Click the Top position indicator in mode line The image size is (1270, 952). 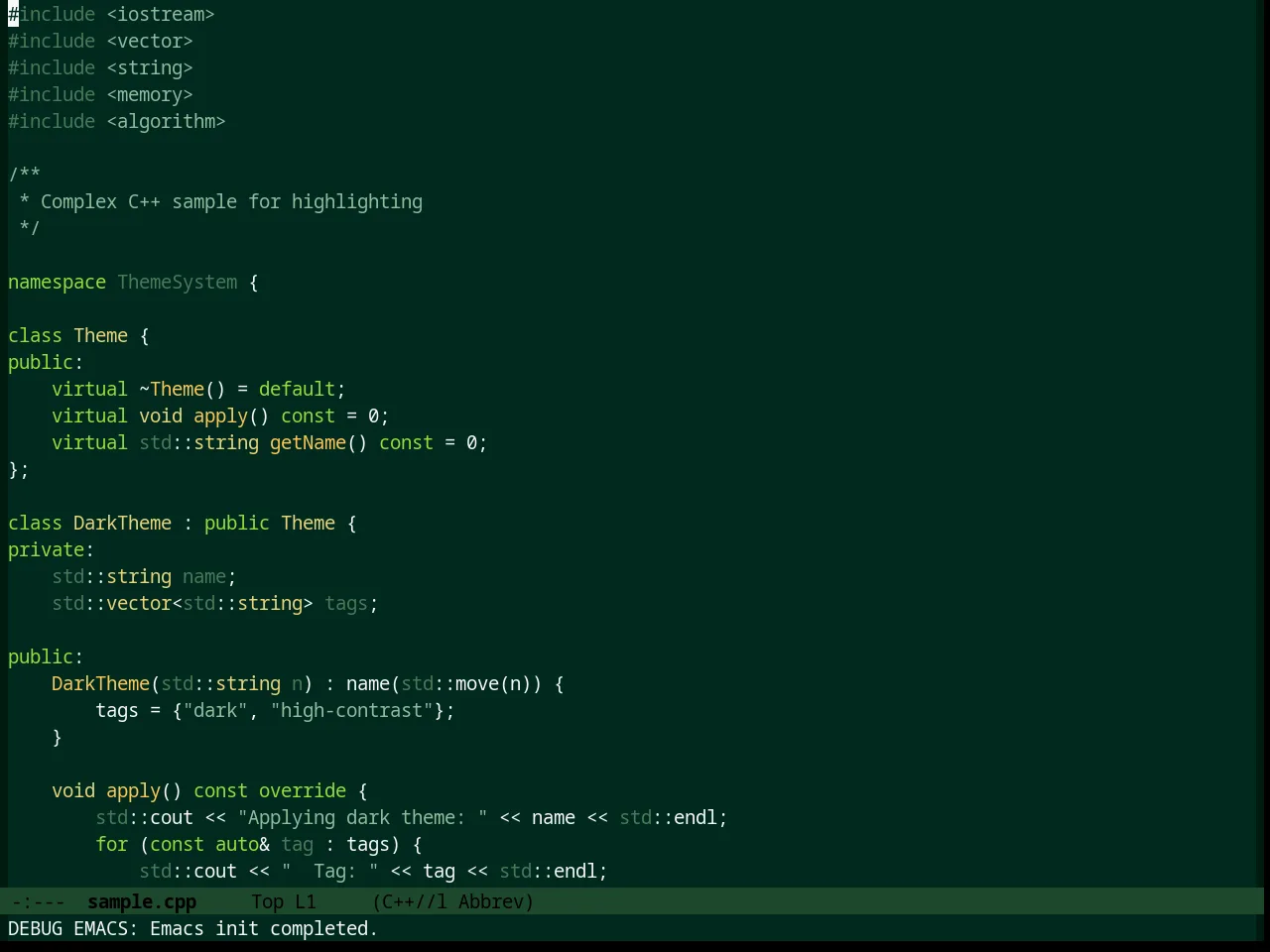[x=267, y=902]
